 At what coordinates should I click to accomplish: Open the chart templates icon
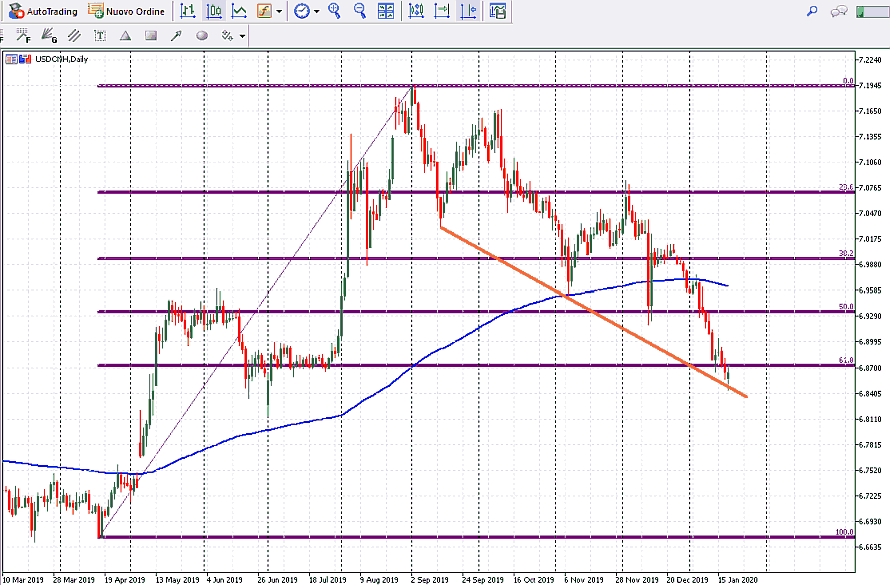(498, 11)
